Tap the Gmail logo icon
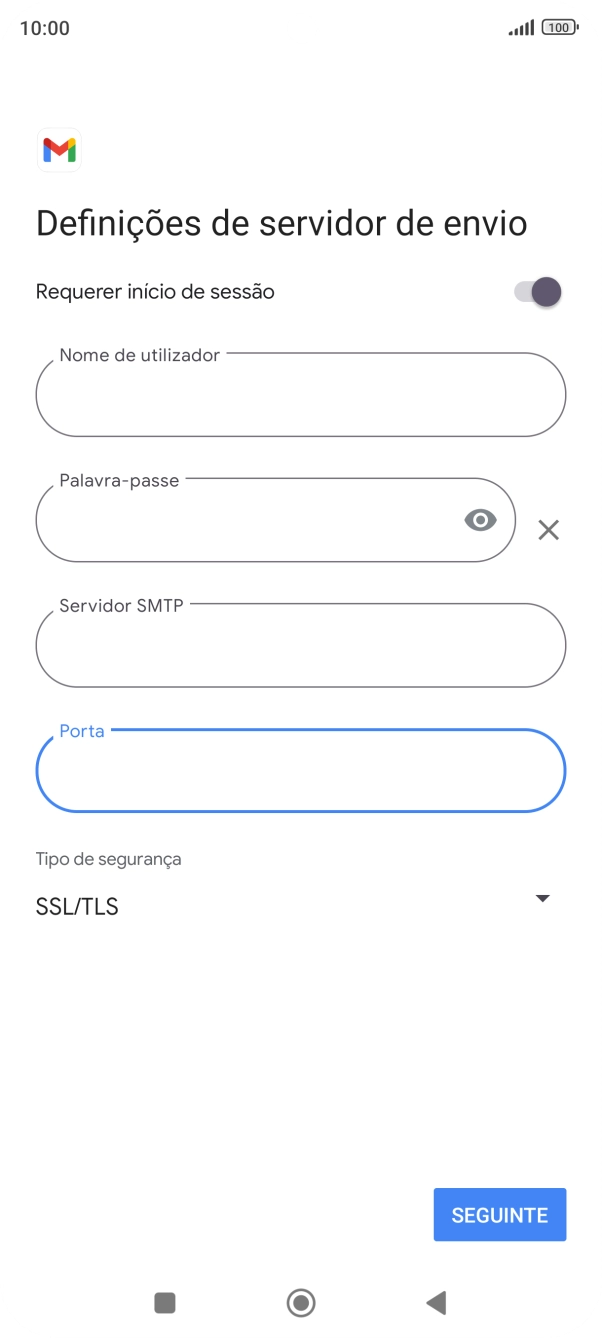Viewport: 602px width, 1338px height. point(59,150)
